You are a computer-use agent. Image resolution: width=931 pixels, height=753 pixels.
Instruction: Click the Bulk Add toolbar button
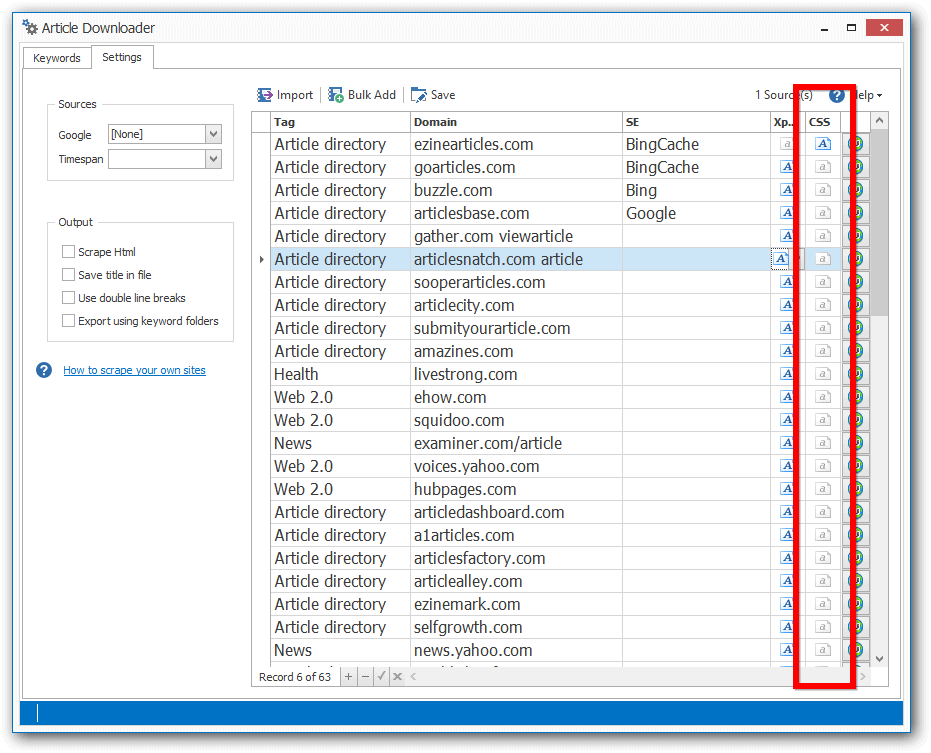[362, 95]
